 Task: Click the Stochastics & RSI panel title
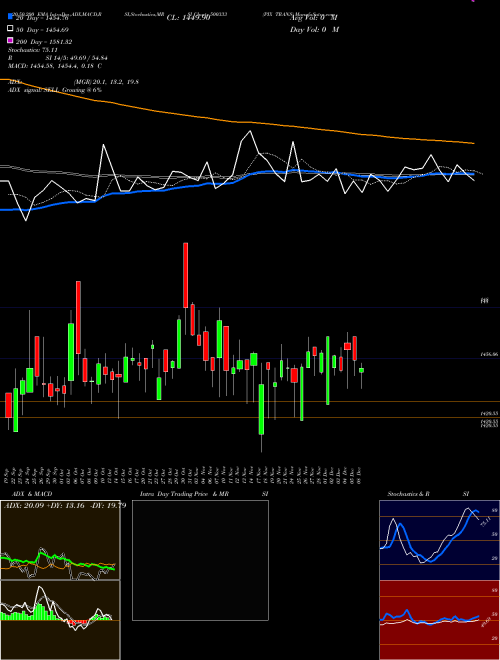[428, 494]
